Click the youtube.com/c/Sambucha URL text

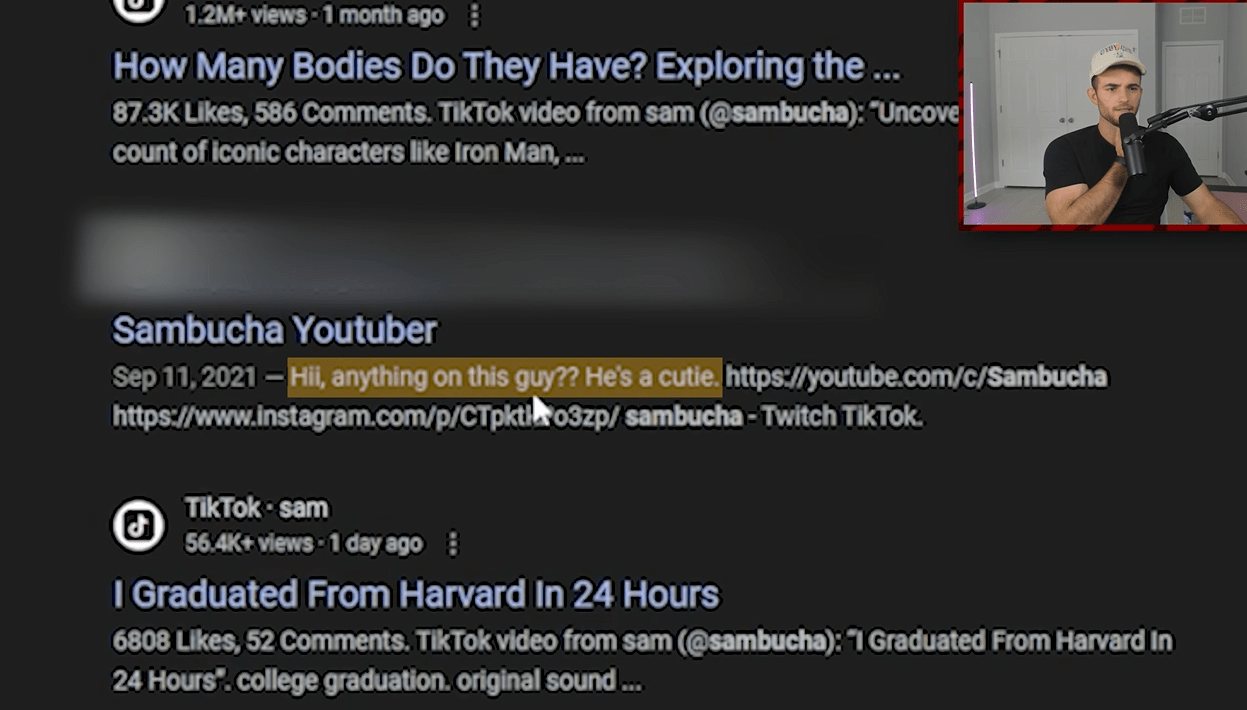pos(916,377)
